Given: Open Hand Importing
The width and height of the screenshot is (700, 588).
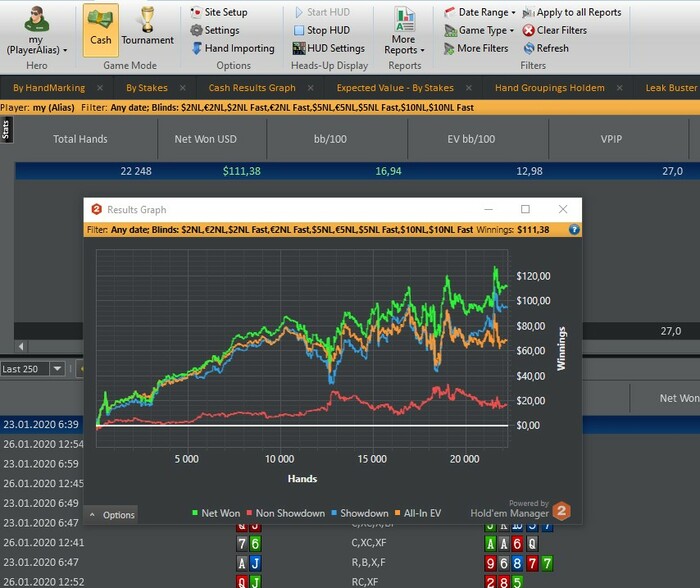Looking at the screenshot, I should click(233, 48).
